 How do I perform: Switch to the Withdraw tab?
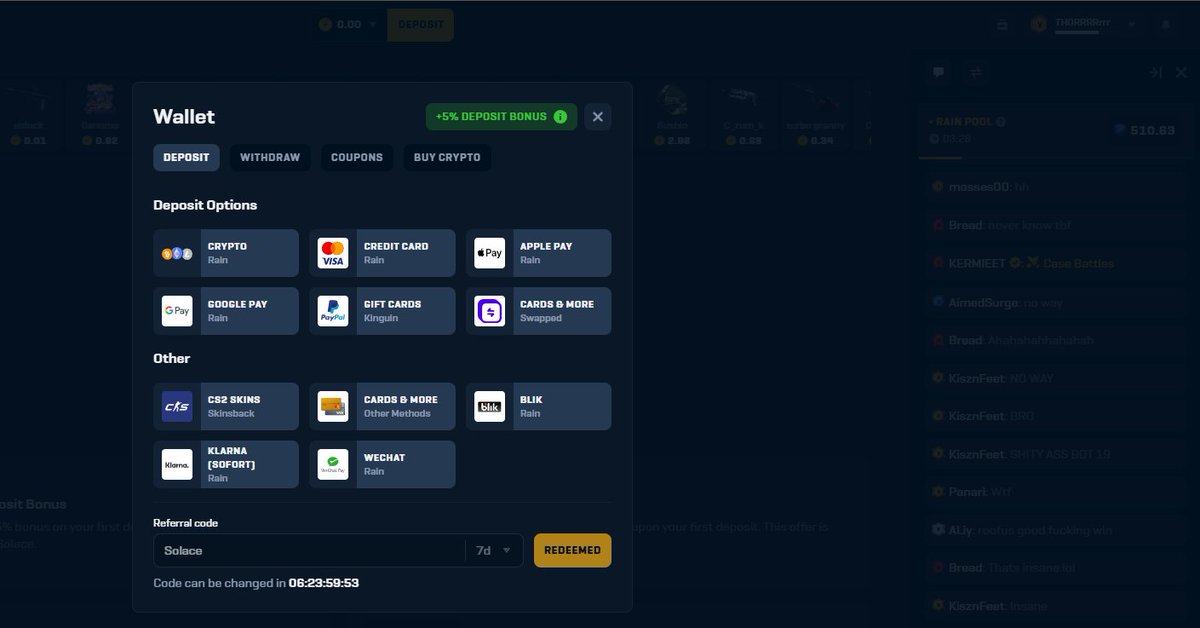pos(270,157)
